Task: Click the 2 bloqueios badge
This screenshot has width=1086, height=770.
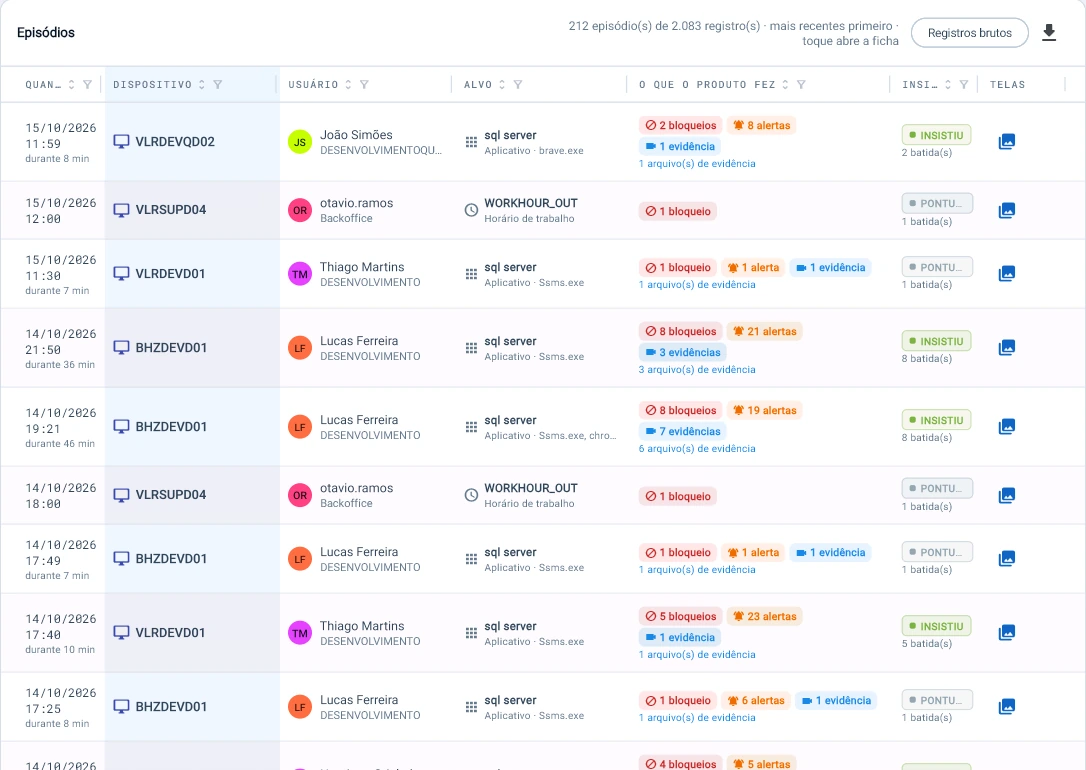Action: click(681, 125)
